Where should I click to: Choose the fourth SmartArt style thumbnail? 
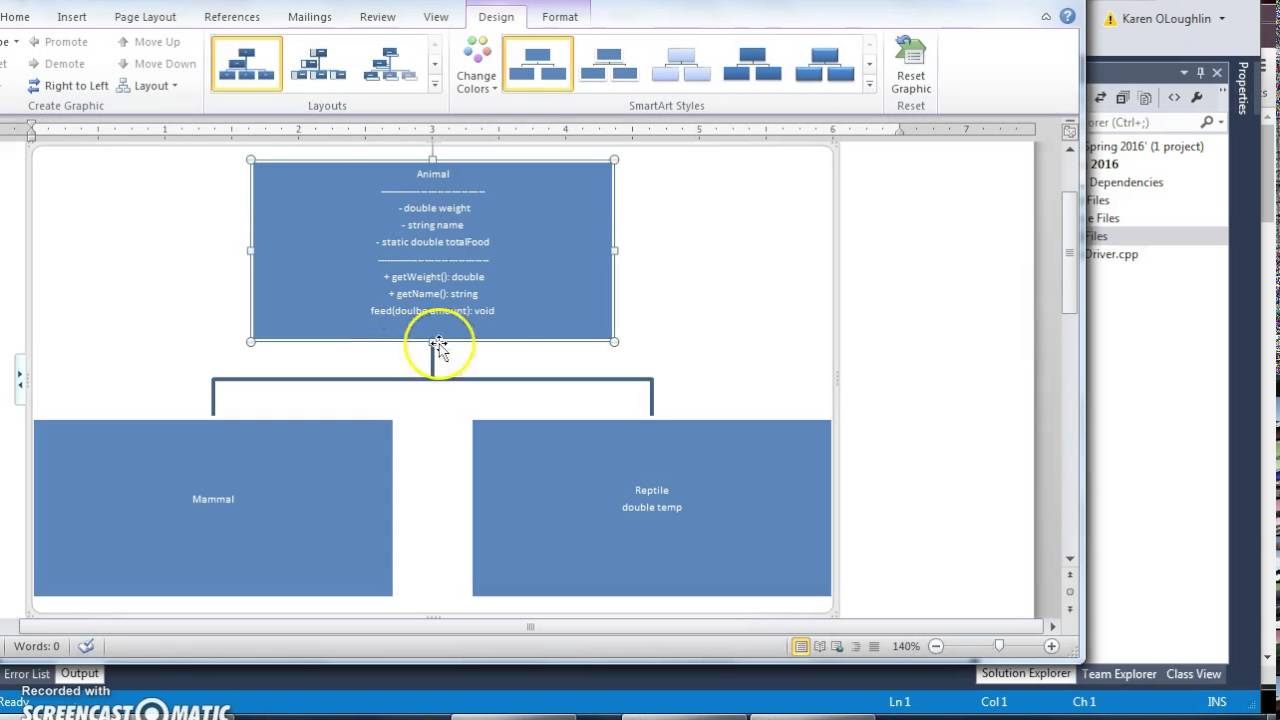coord(753,64)
